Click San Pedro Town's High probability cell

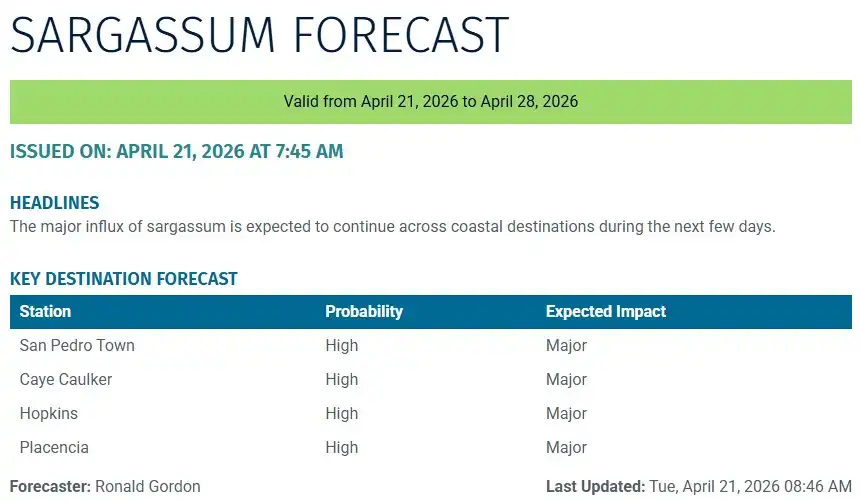pos(341,345)
